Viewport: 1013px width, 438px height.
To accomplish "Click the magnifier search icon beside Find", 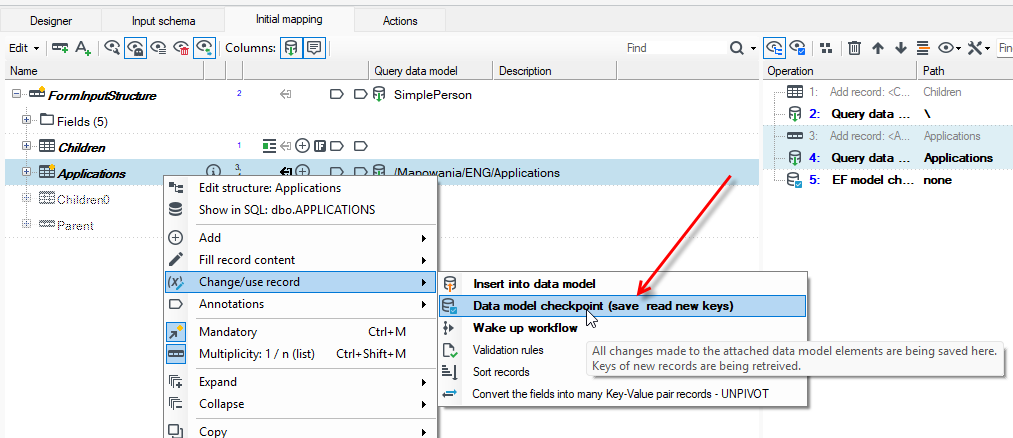I will 736,48.
